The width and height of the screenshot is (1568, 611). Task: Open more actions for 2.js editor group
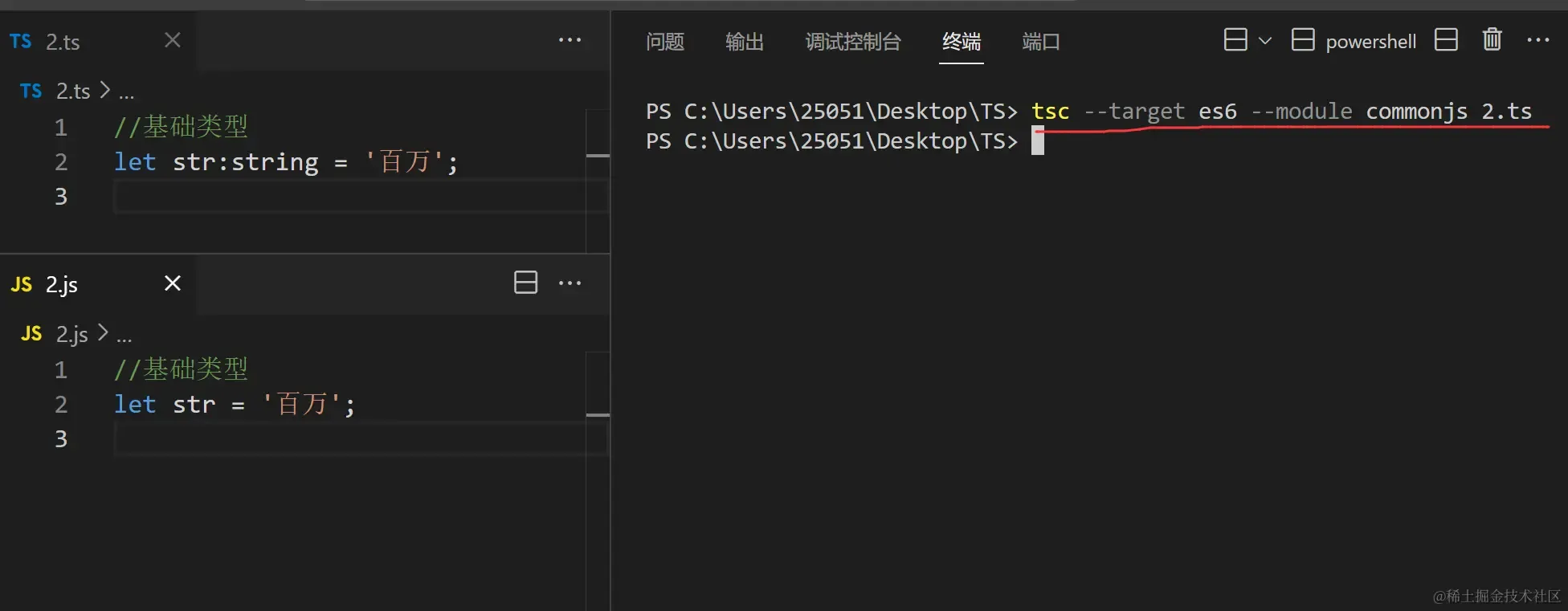[570, 283]
